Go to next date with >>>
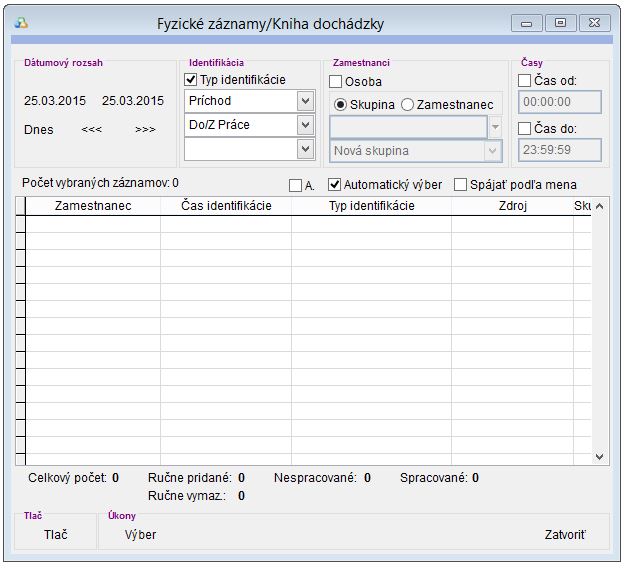Viewport: 625px width, 568px height. pos(145,130)
